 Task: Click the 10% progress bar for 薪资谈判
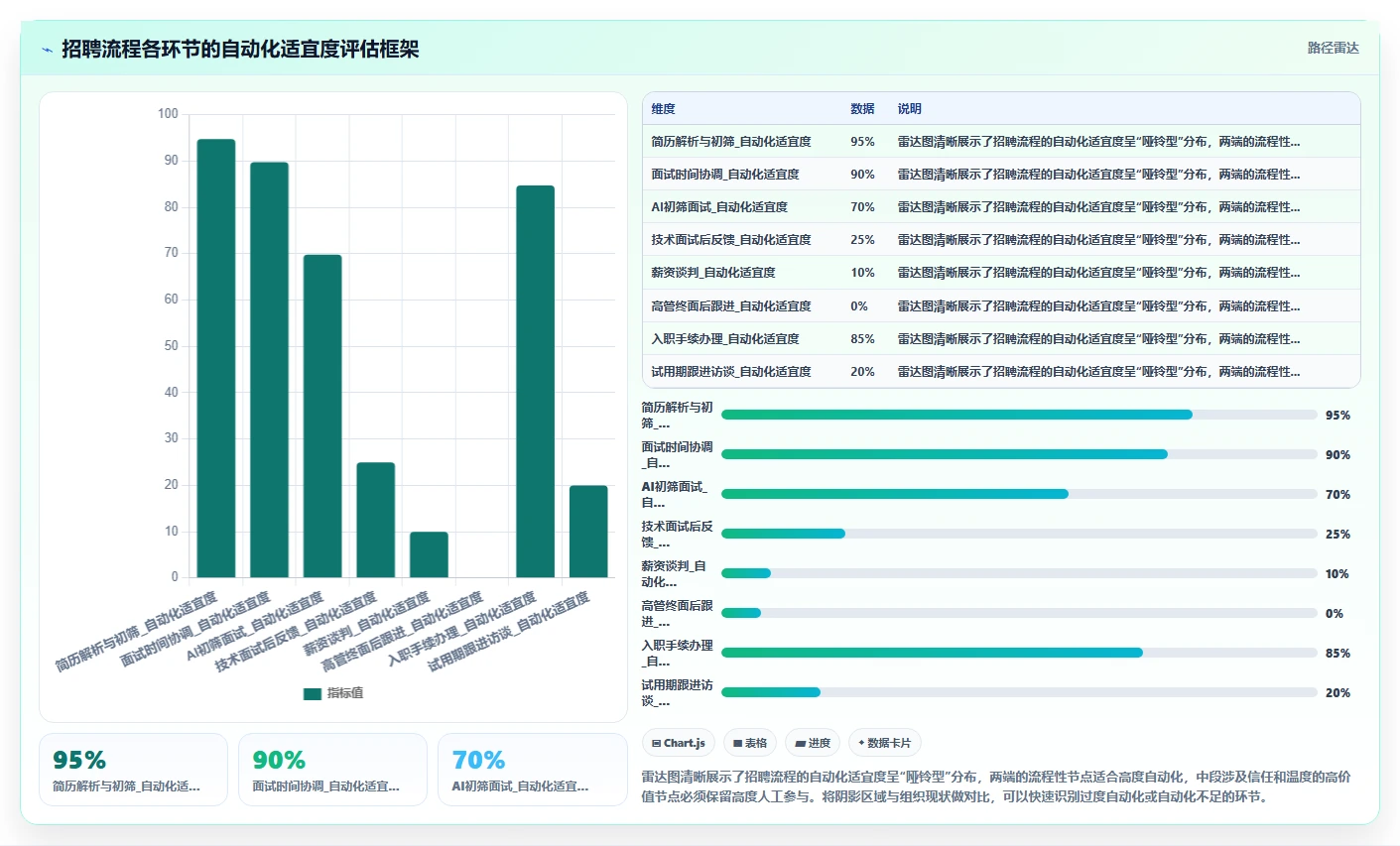tap(1019, 573)
